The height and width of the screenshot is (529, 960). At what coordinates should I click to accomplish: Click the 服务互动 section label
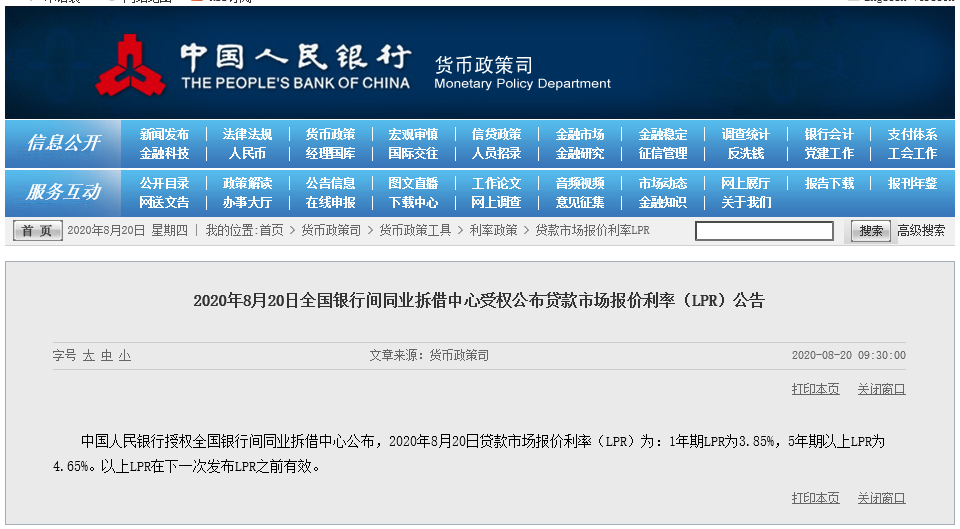pos(63,192)
